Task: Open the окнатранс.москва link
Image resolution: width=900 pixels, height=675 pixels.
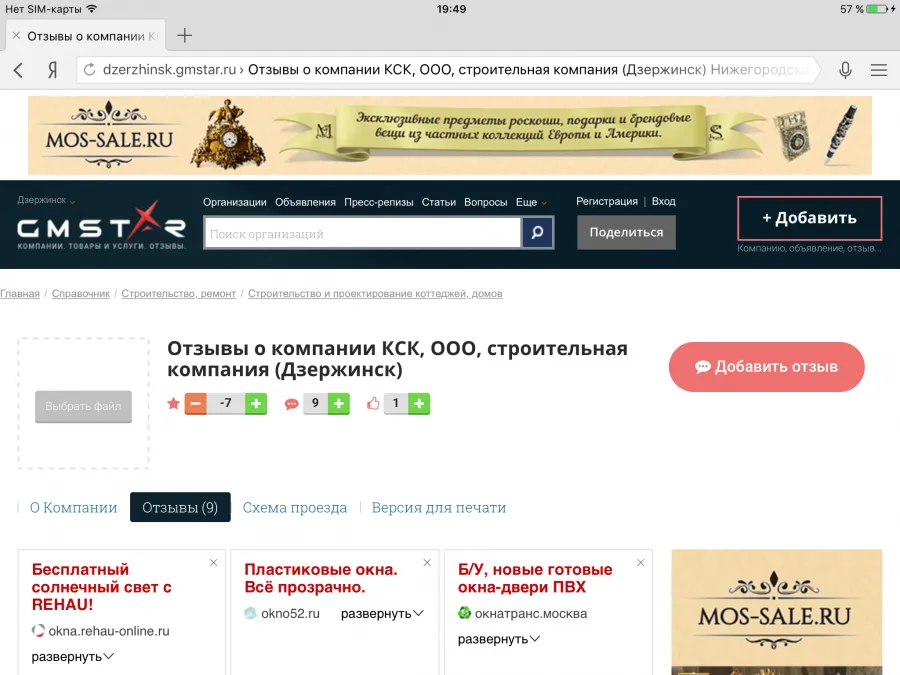Action: 531,614
